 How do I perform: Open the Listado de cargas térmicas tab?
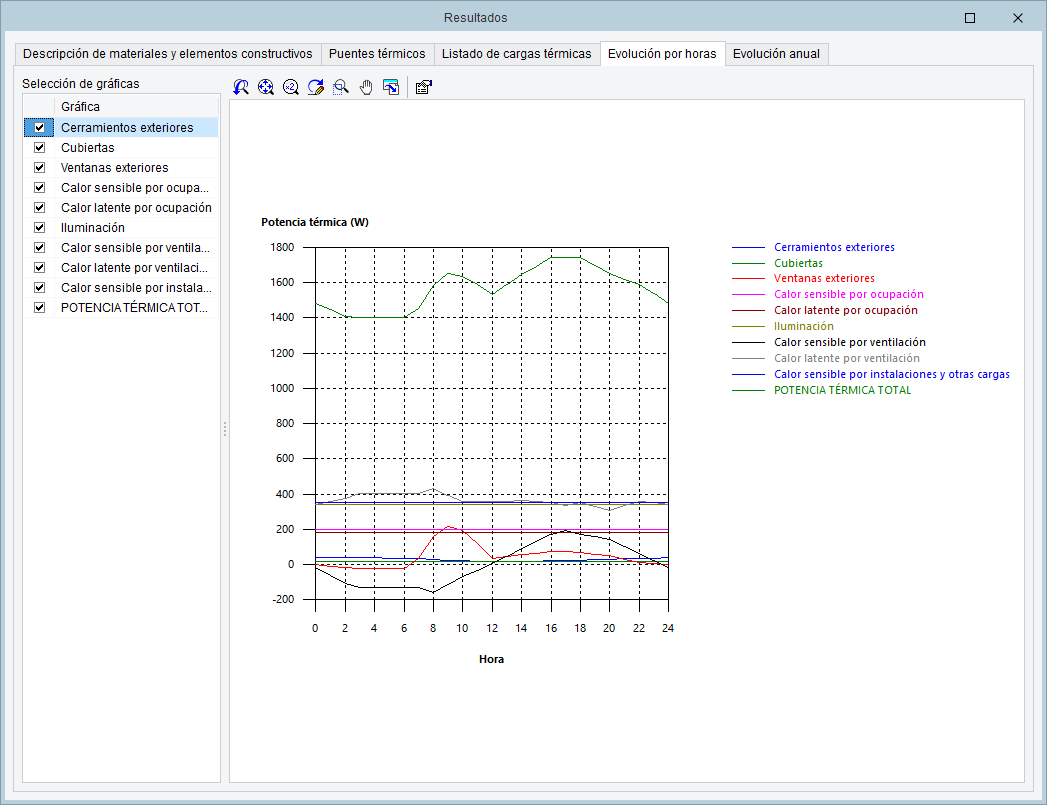tap(517, 54)
